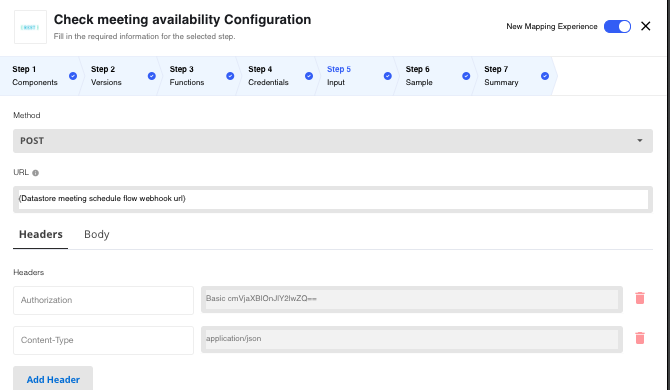Click the 'Check meeting availability Configuration' title
670x390 pixels.
[182, 20]
